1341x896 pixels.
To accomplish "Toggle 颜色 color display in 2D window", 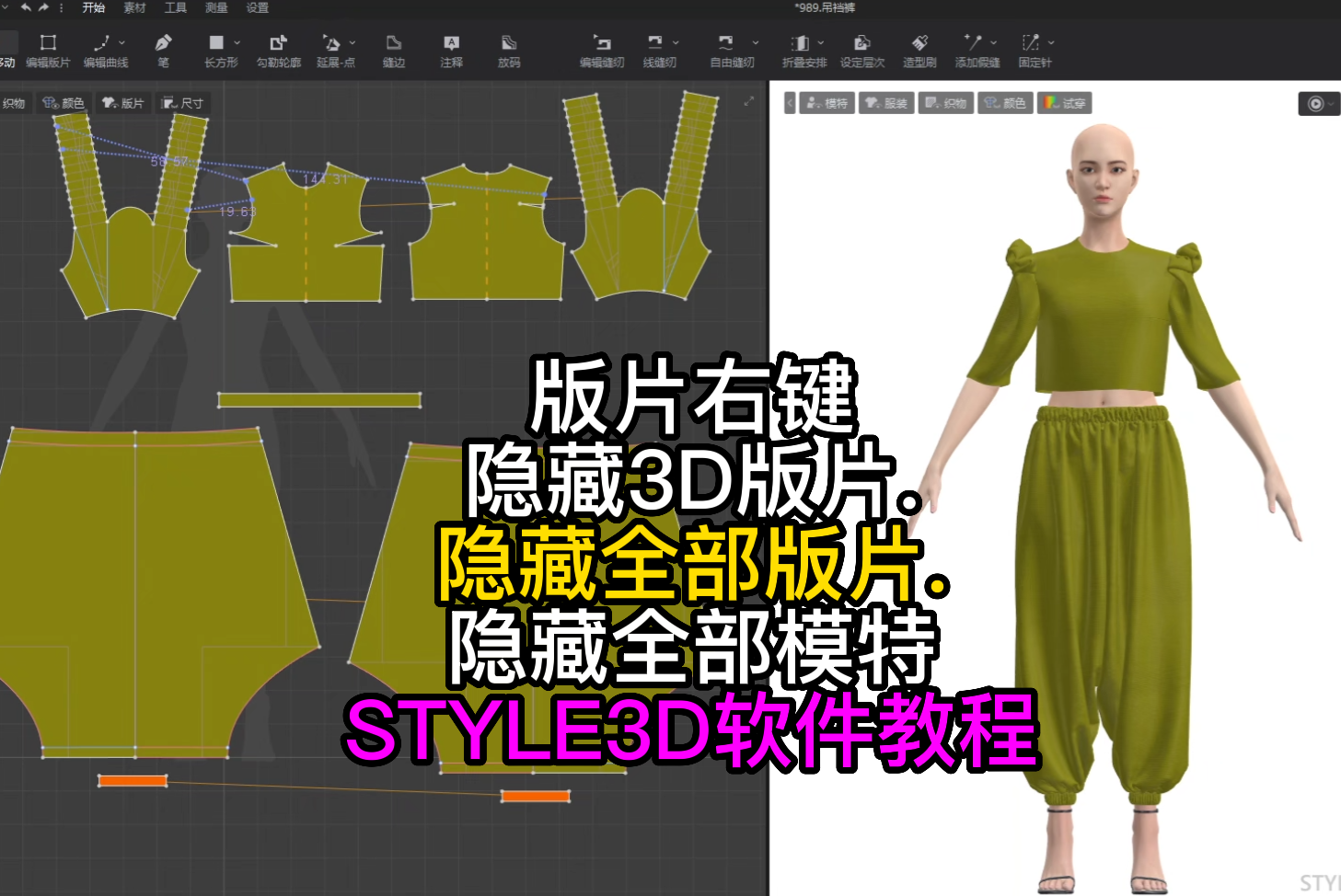I will pos(64,103).
